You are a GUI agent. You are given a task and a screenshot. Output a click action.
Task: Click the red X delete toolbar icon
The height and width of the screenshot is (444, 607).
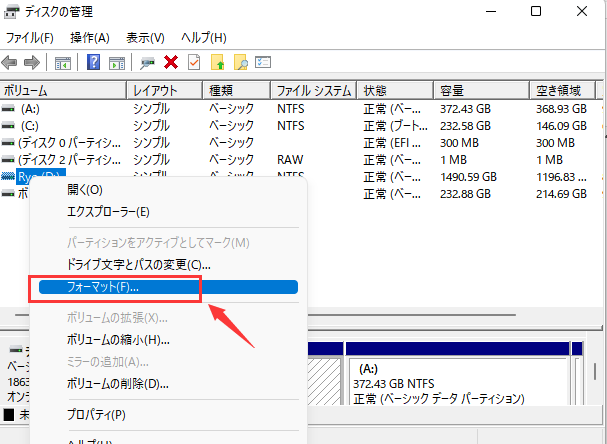pyautogui.click(x=171, y=62)
